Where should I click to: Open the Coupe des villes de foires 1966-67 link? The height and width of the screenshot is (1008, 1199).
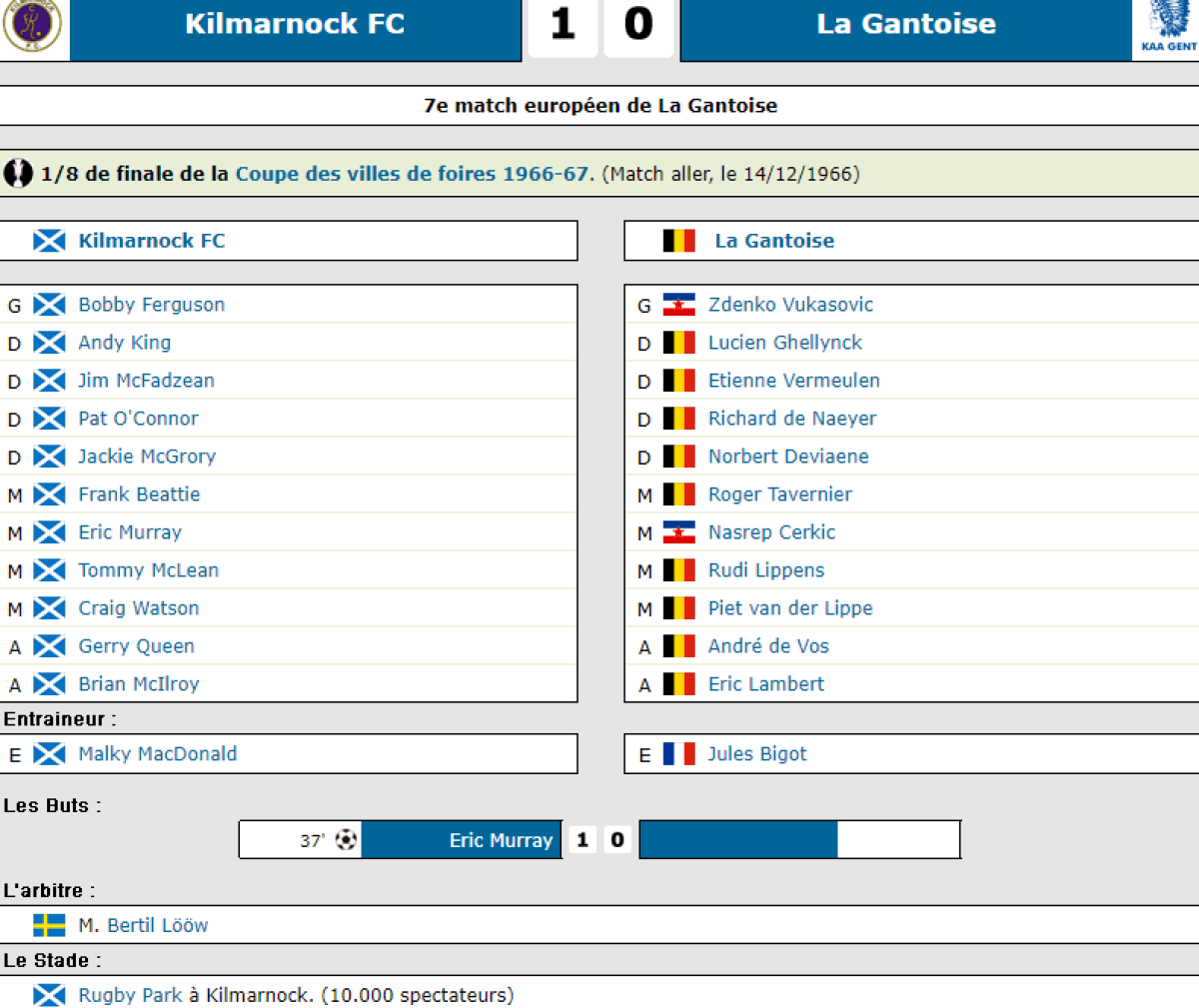pos(412,174)
